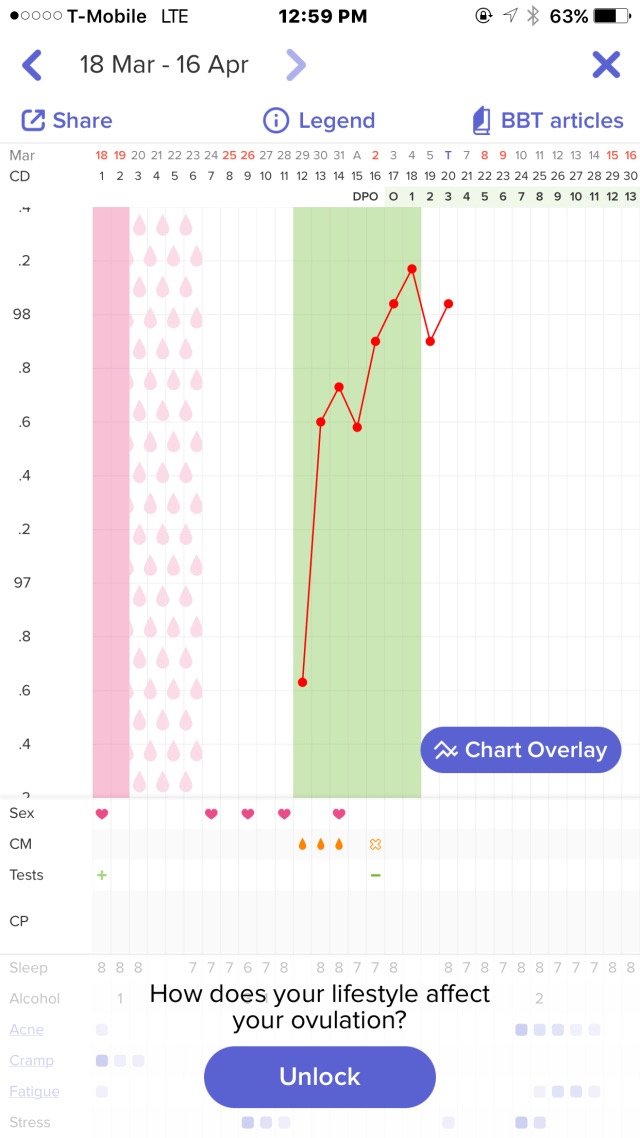
Task: Click the heart icon under Mar 28
Action: pyautogui.click(x=283, y=813)
